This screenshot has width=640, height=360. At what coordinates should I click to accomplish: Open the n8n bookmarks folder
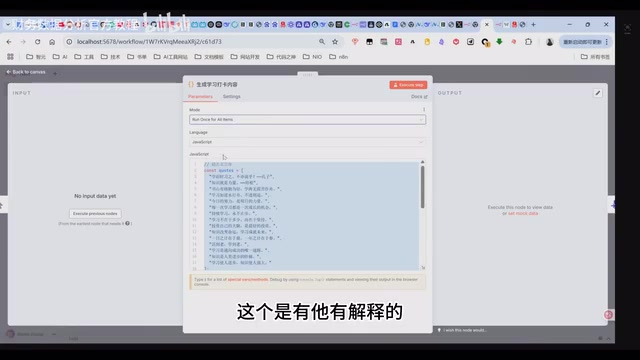[339, 57]
